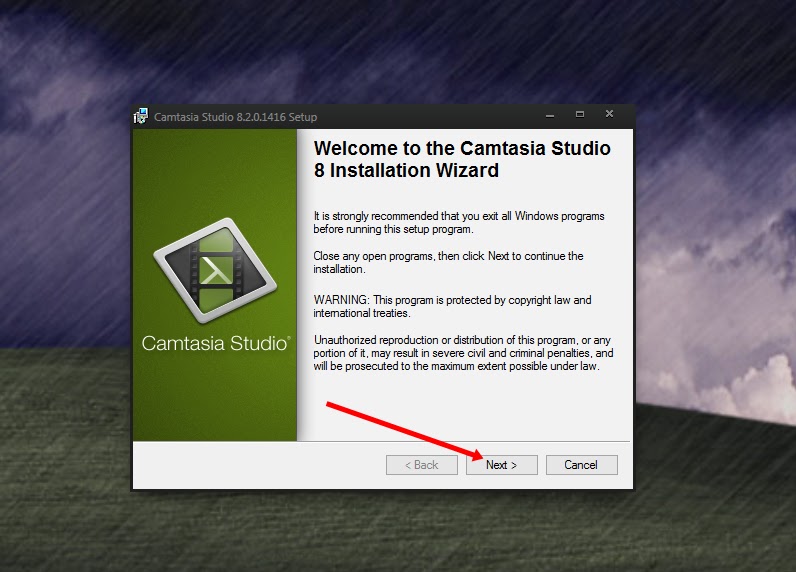Click the Camtasia Studio wordmark under the logo
Image resolution: width=796 pixels, height=572 pixels.
click(216, 343)
